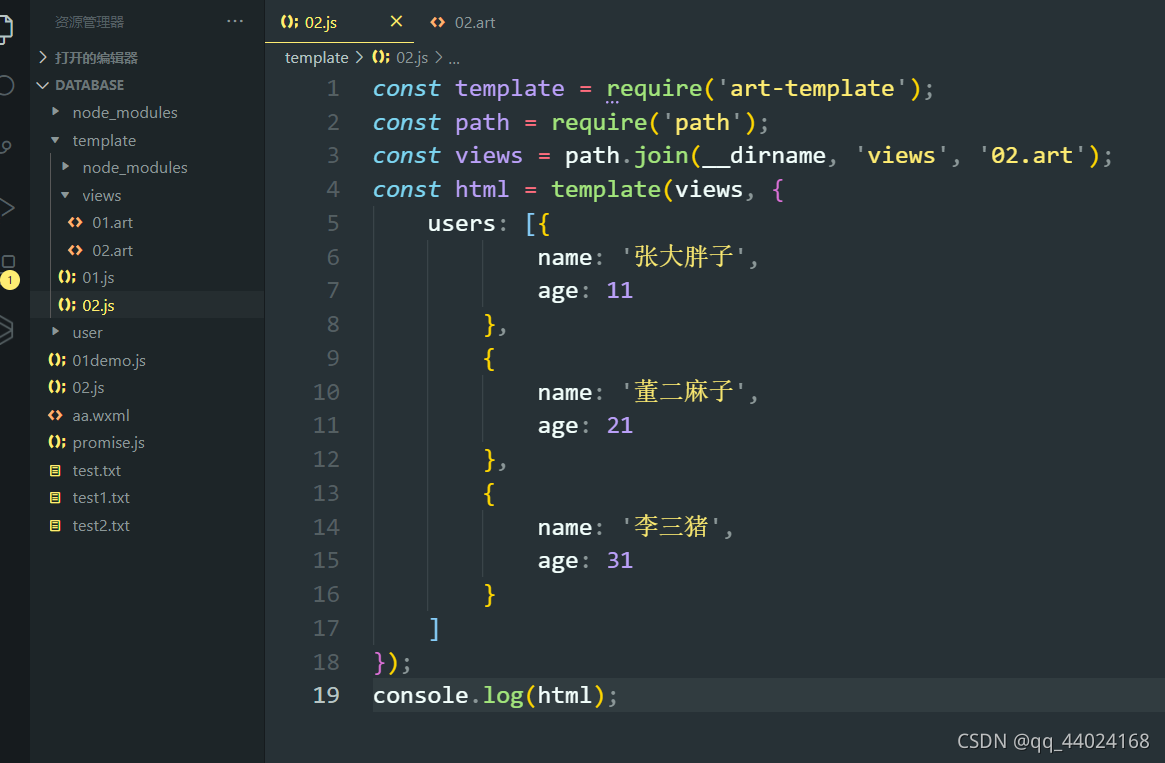The width and height of the screenshot is (1165, 763).
Task: Open promise.js file
Action: pos(108,443)
